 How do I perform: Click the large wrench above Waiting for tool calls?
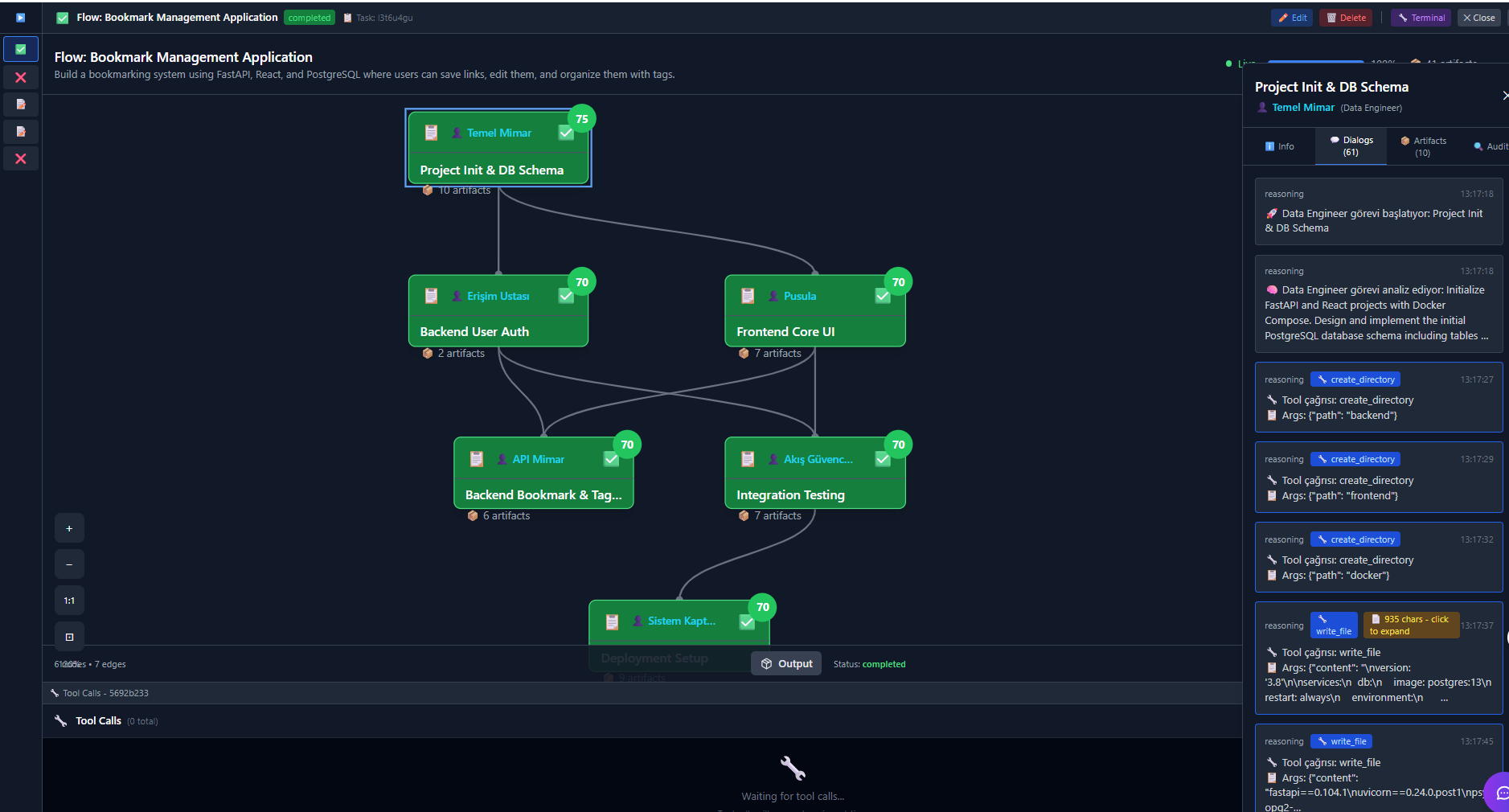click(793, 769)
